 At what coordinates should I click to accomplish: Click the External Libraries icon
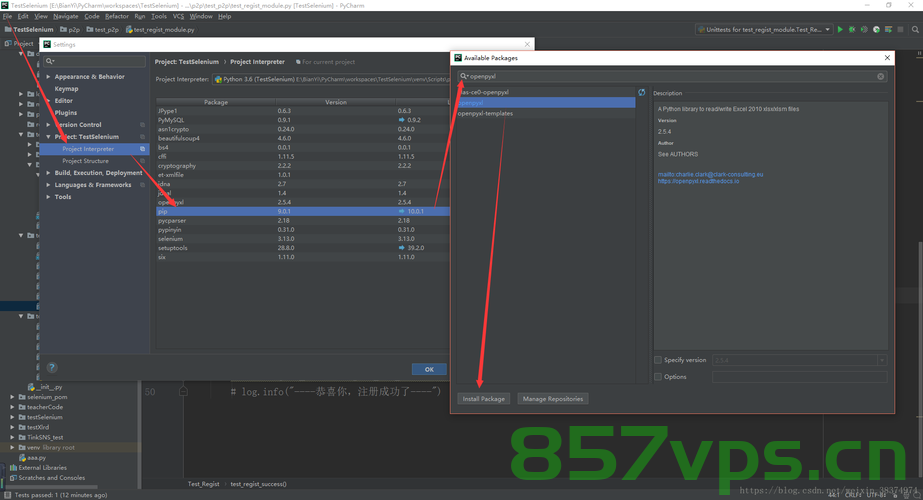point(14,468)
